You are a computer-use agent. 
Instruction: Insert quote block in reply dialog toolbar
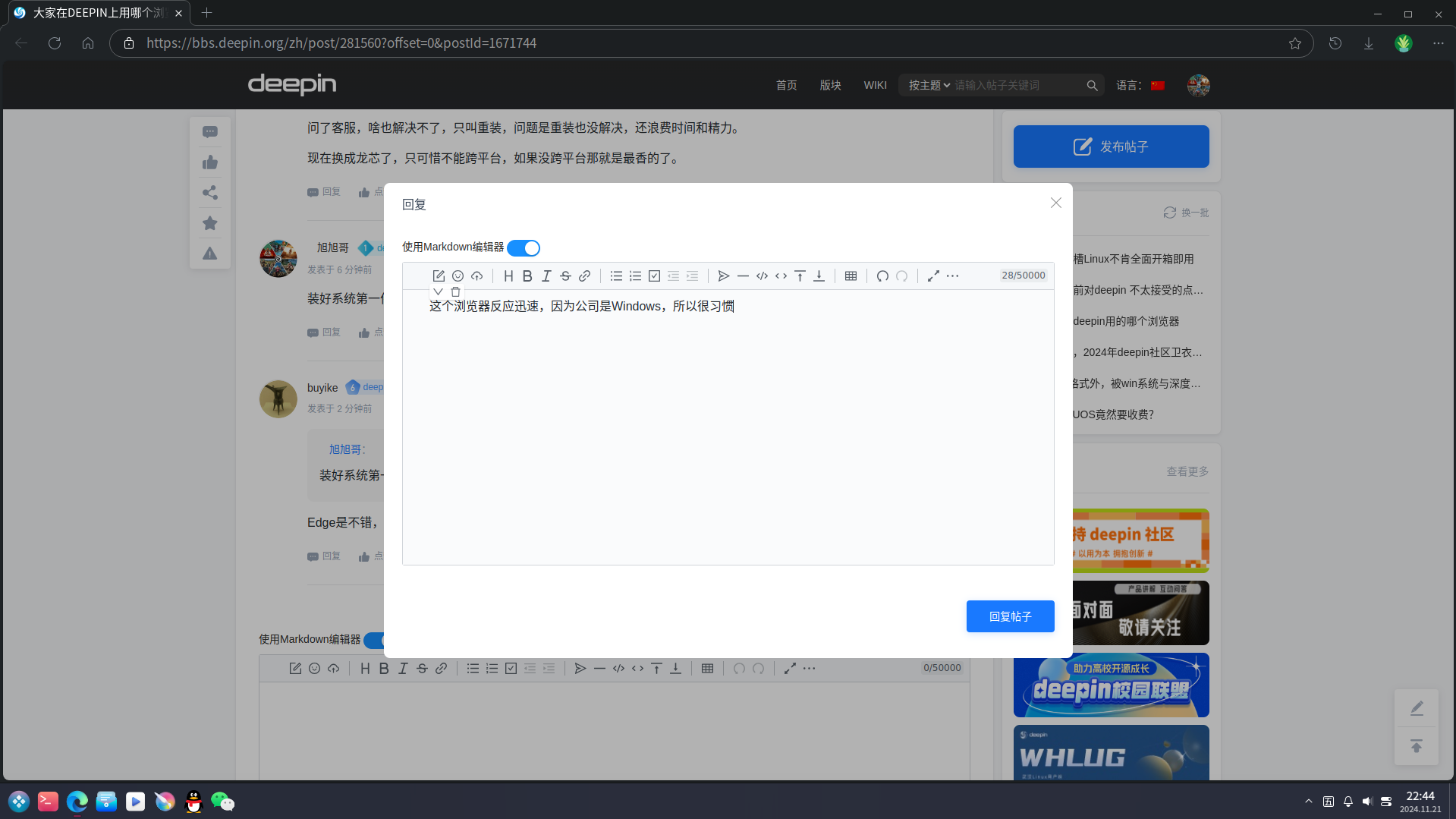point(724,276)
